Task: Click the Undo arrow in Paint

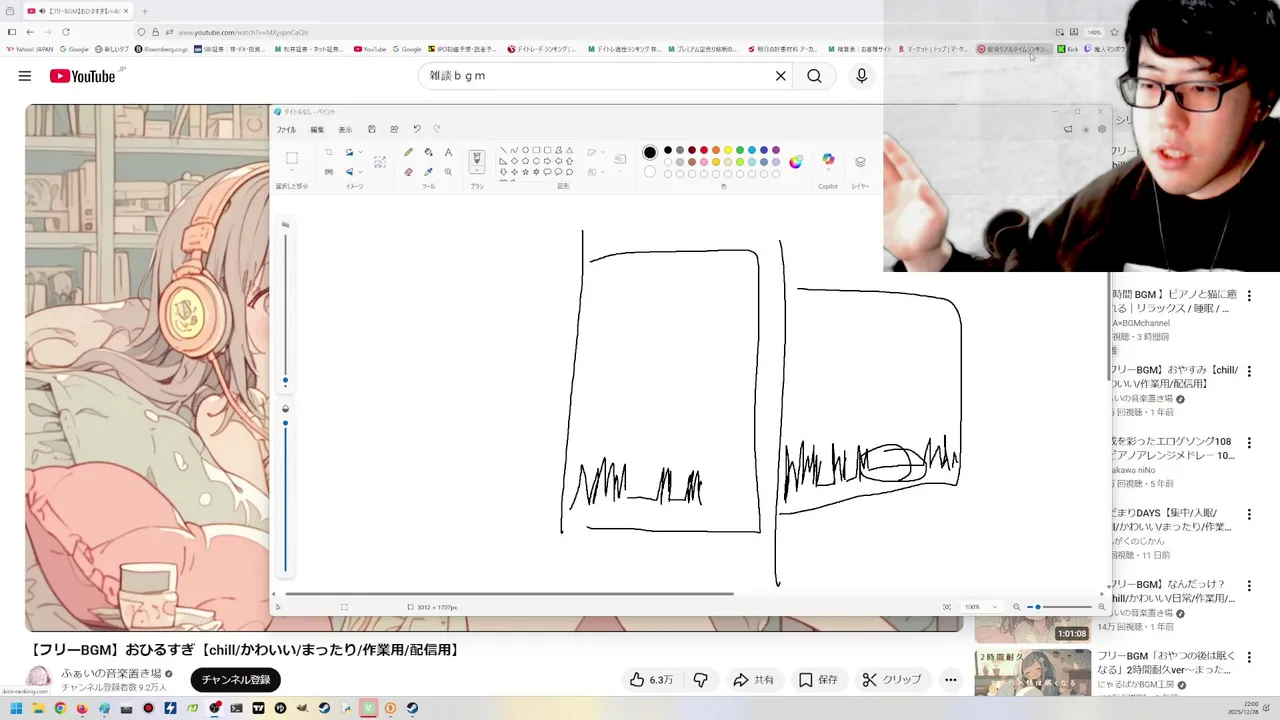Action: click(416, 129)
